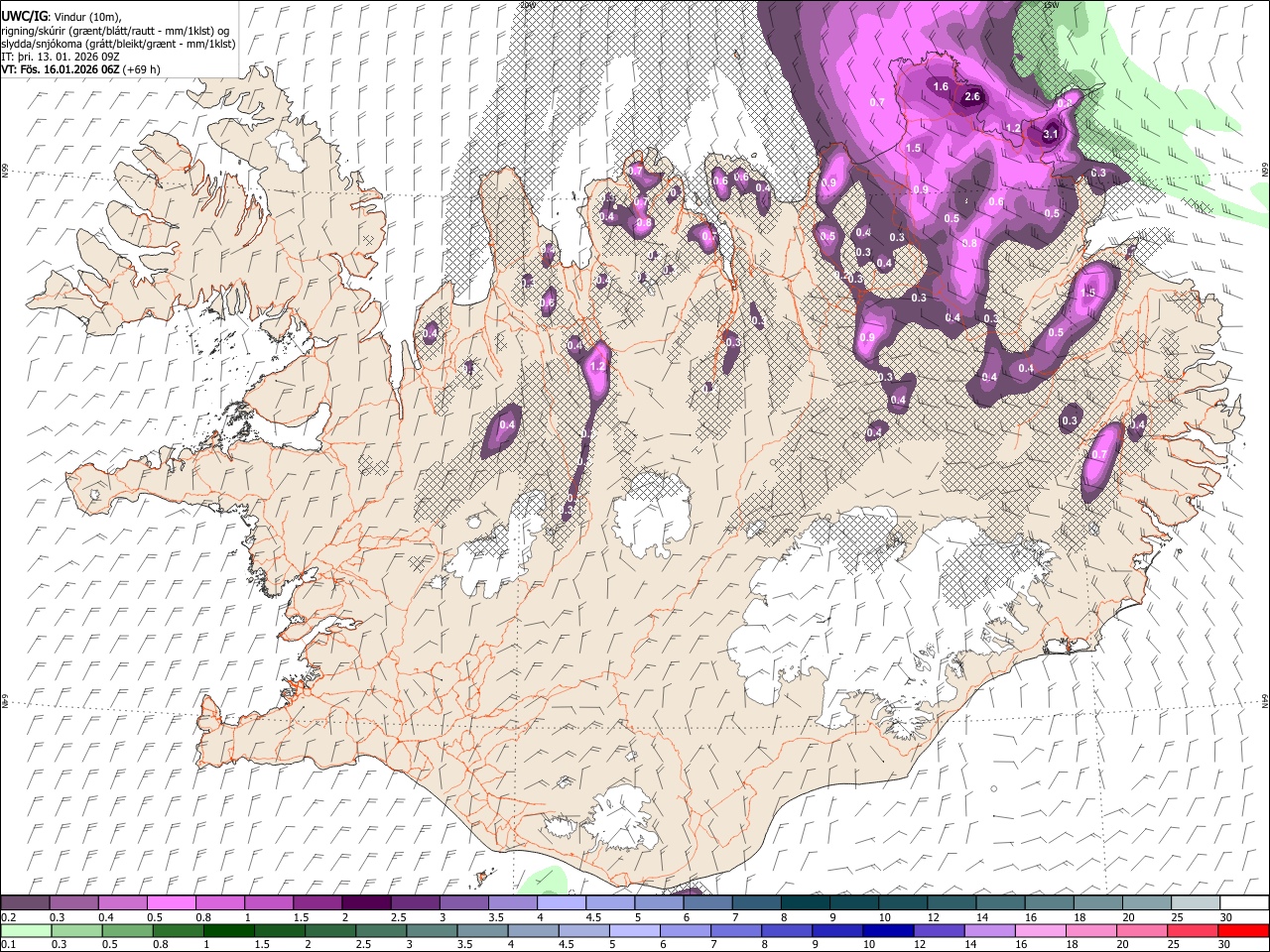1270x952 pixels.
Task: Select the red 30 swatch in bottom legend row
Action: pyautogui.click(x=1242, y=930)
